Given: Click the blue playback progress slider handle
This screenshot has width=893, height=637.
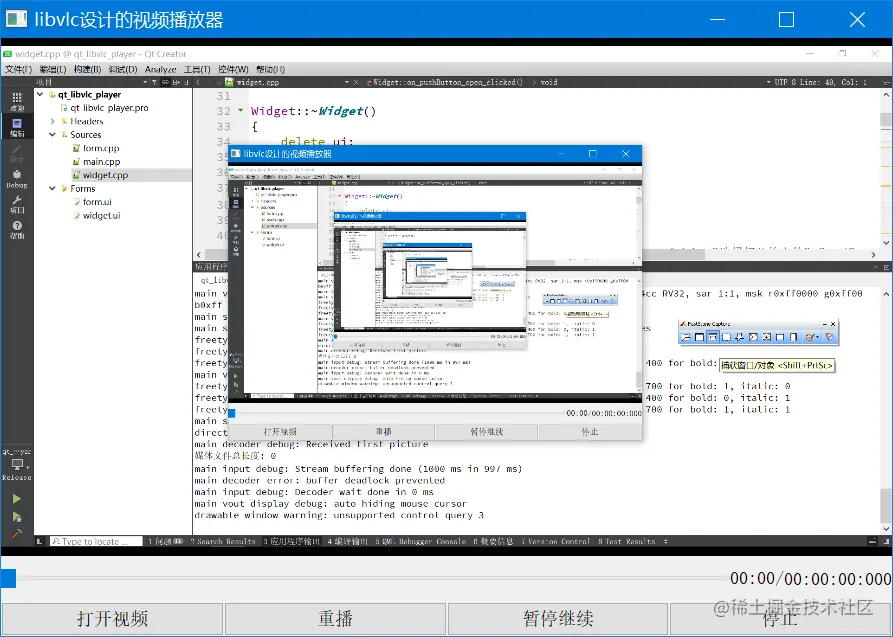Looking at the screenshot, I should [8, 578].
